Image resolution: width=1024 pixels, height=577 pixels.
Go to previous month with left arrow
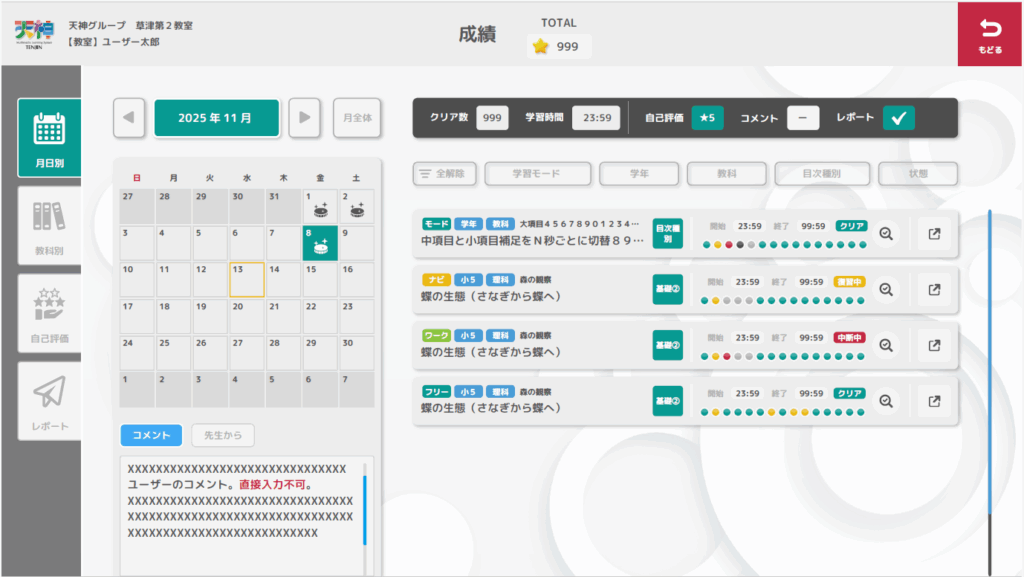coord(129,118)
